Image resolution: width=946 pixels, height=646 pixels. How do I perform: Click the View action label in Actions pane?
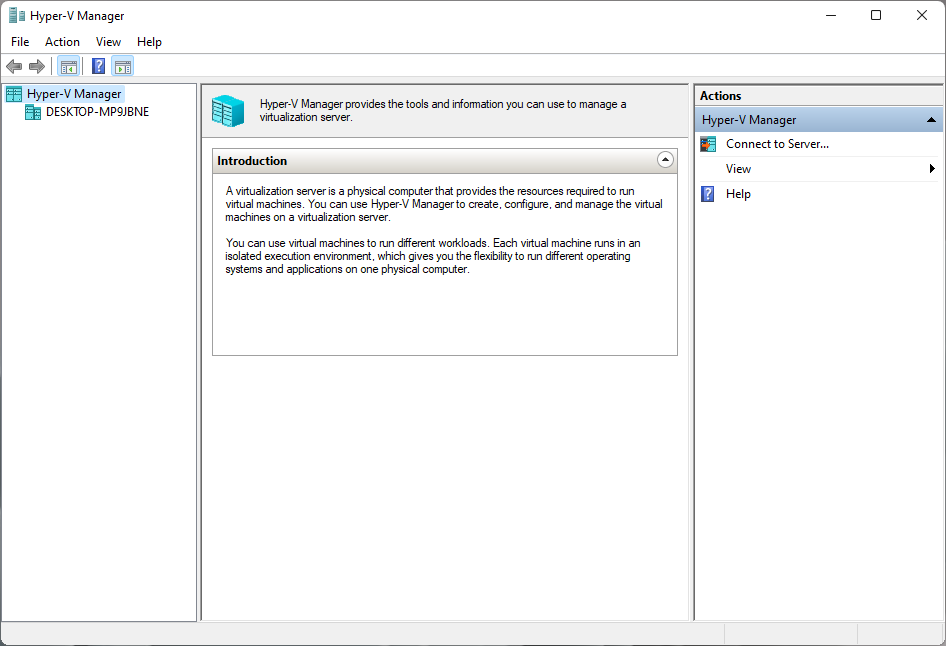click(738, 169)
